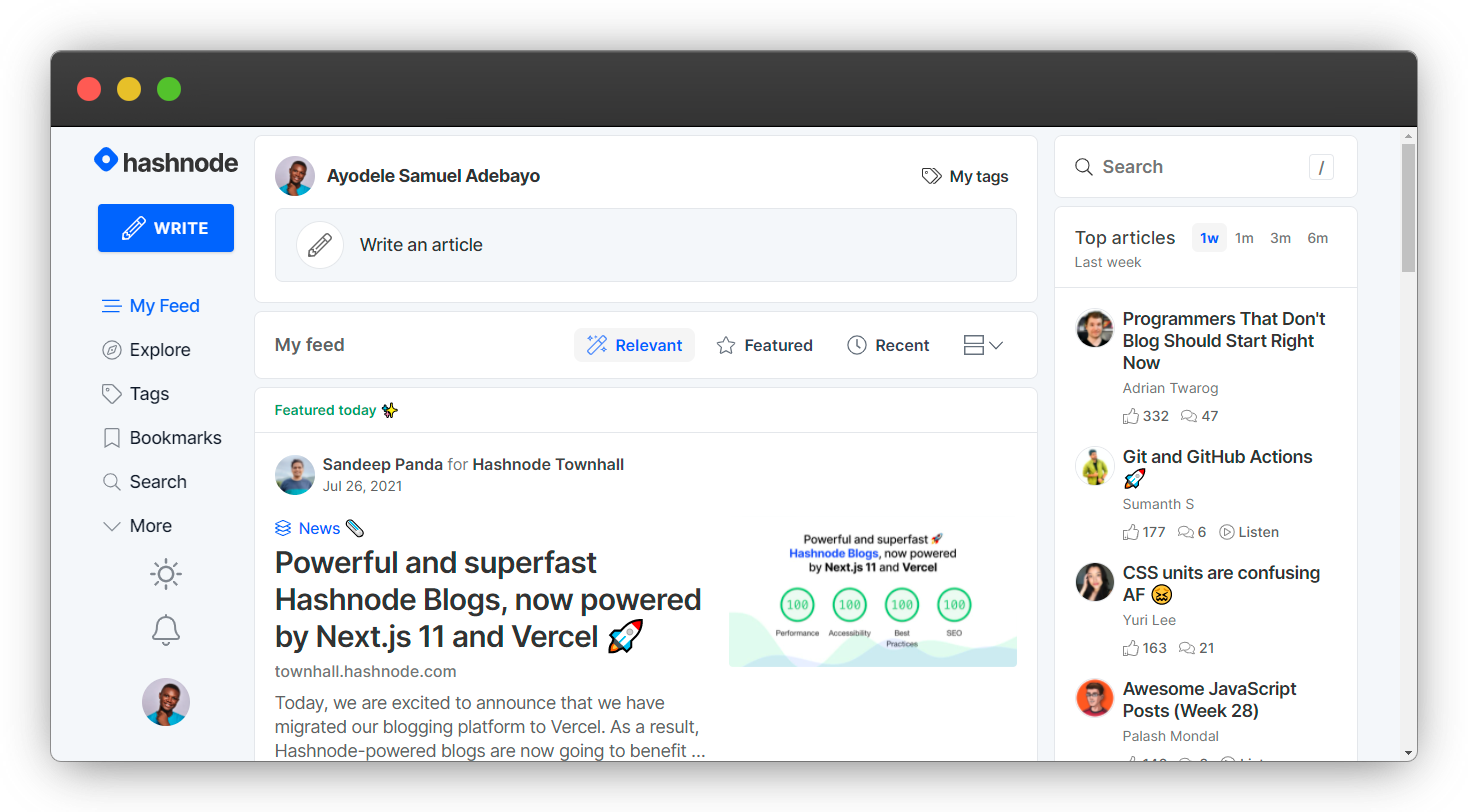The height and width of the screenshot is (812, 1468).
Task: Open Palash Mondal's avatar
Action: point(1095,698)
